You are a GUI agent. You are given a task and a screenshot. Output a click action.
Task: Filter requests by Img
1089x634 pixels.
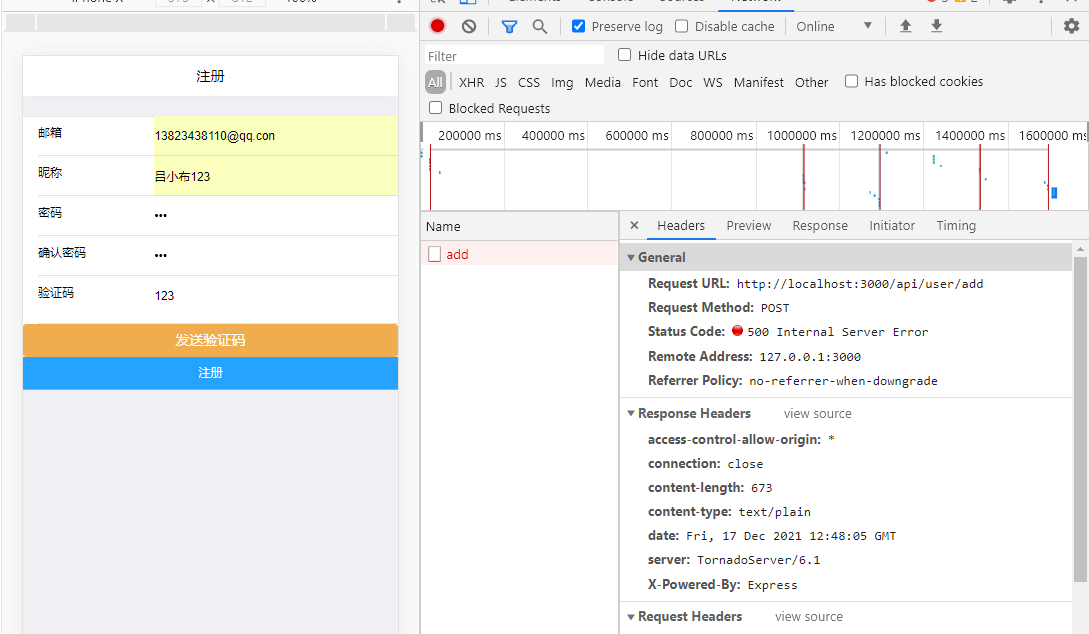coord(562,83)
